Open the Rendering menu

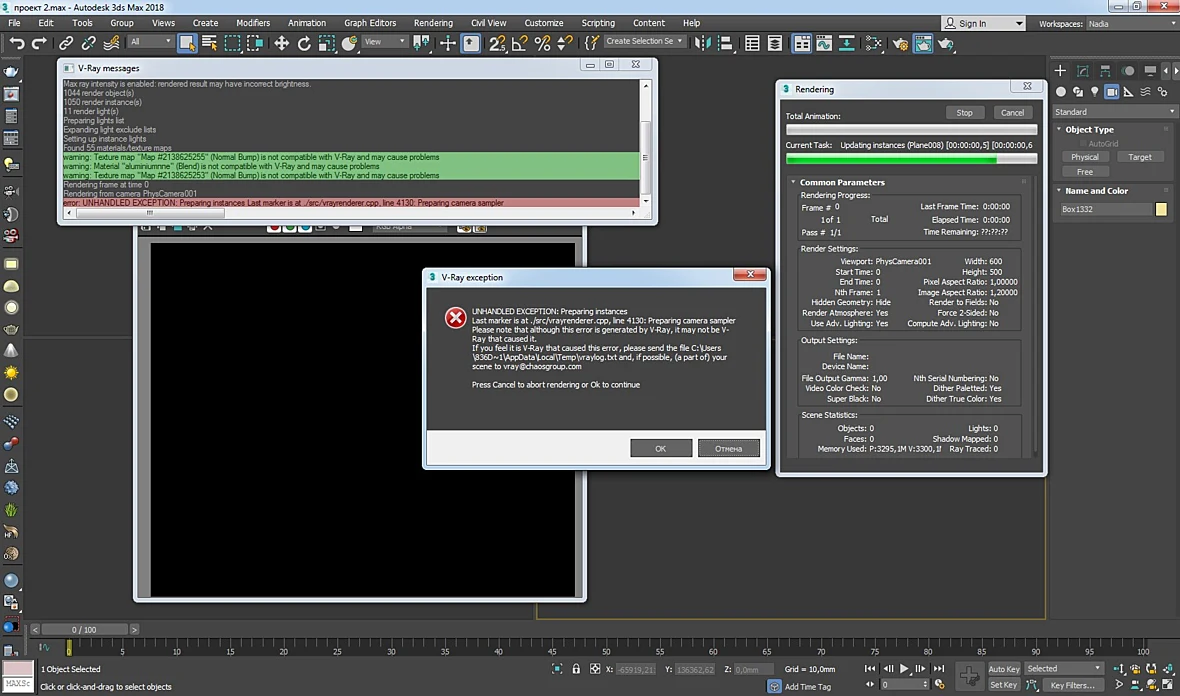click(433, 23)
